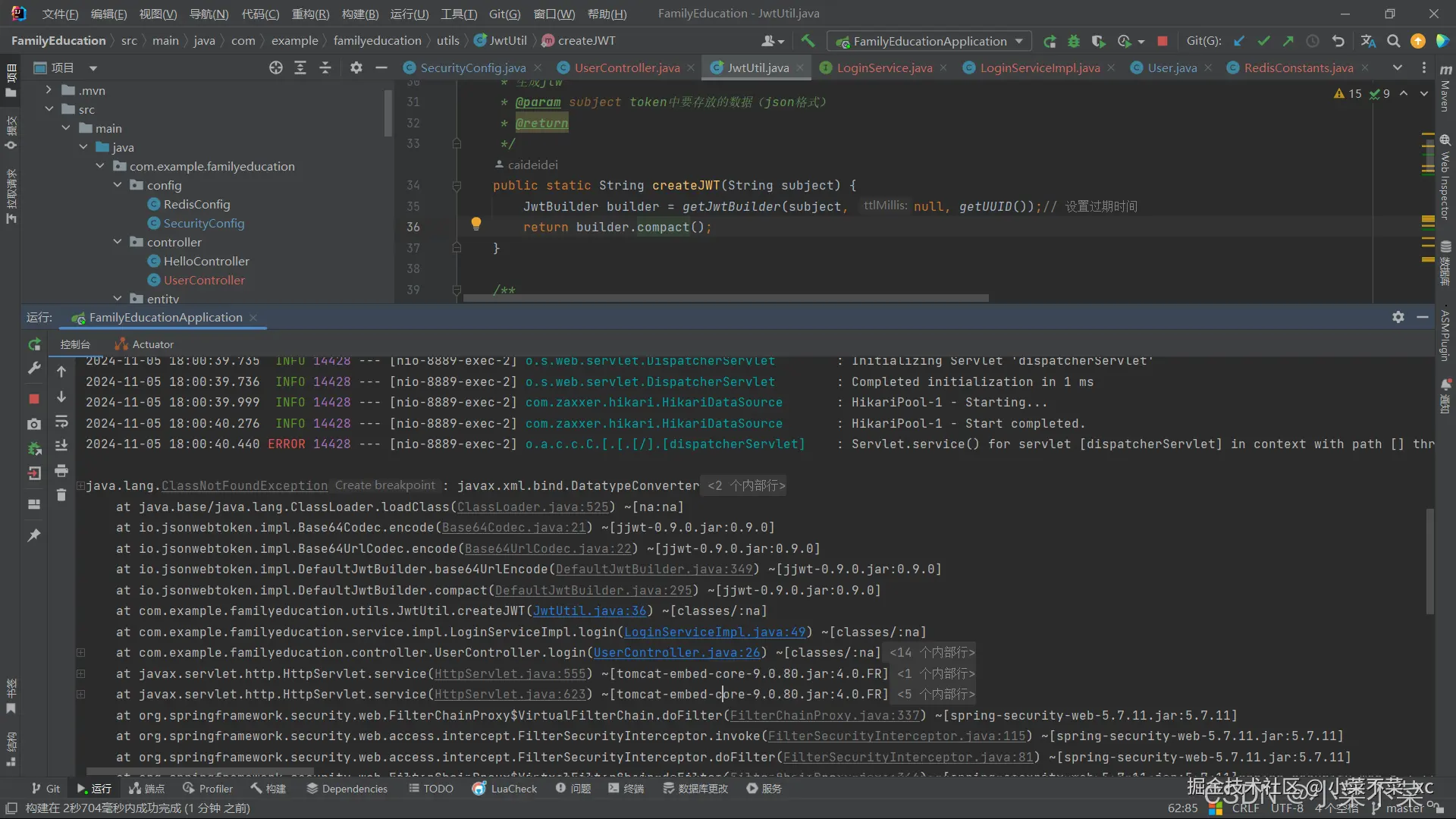The width and height of the screenshot is (1456, 819).
Task: Take a thread dump using the camera icon
Action: pos(34,424)
